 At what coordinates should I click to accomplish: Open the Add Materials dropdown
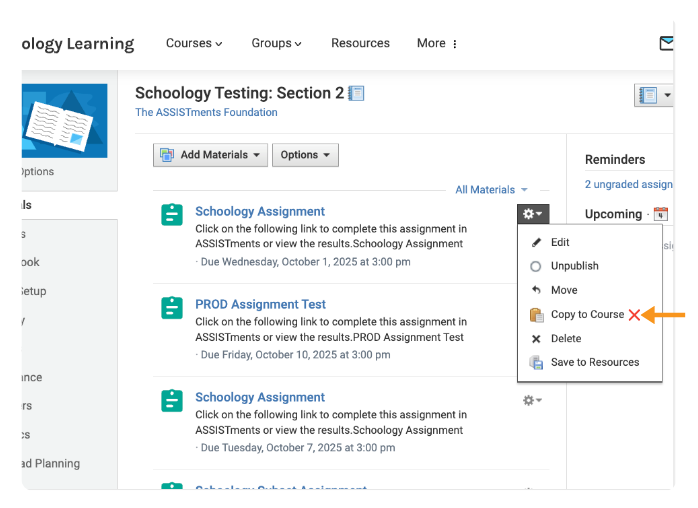[x=210, y=155]
